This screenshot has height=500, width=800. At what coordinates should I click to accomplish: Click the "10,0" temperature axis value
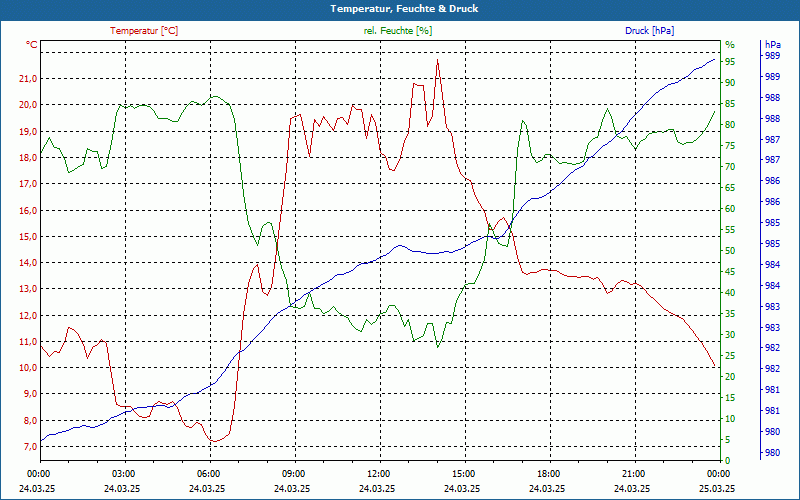[28, 368]
